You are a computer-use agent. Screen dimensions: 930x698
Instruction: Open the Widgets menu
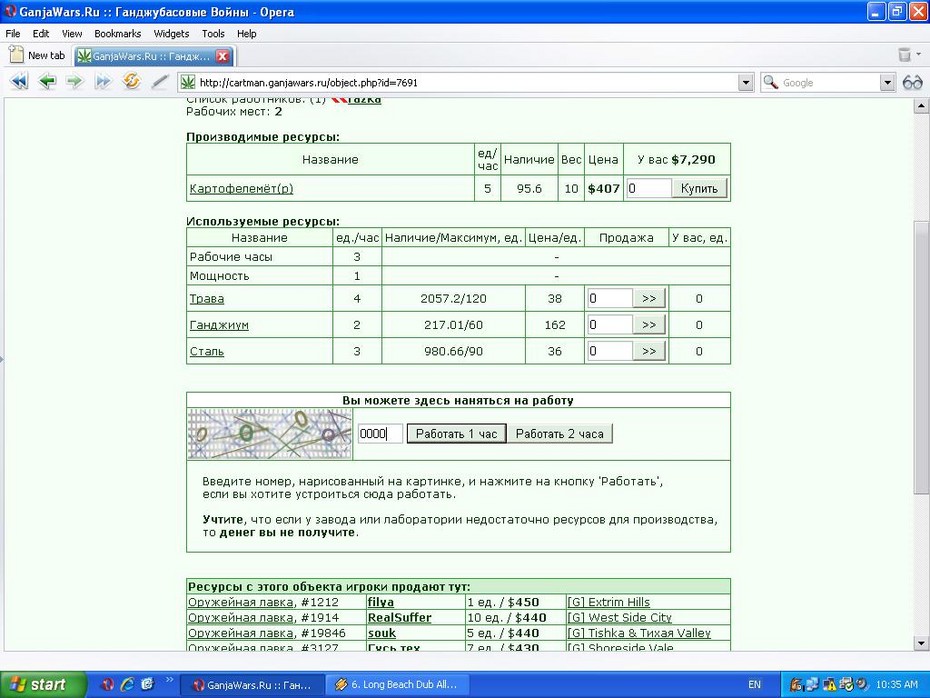(x=171, y=34)
